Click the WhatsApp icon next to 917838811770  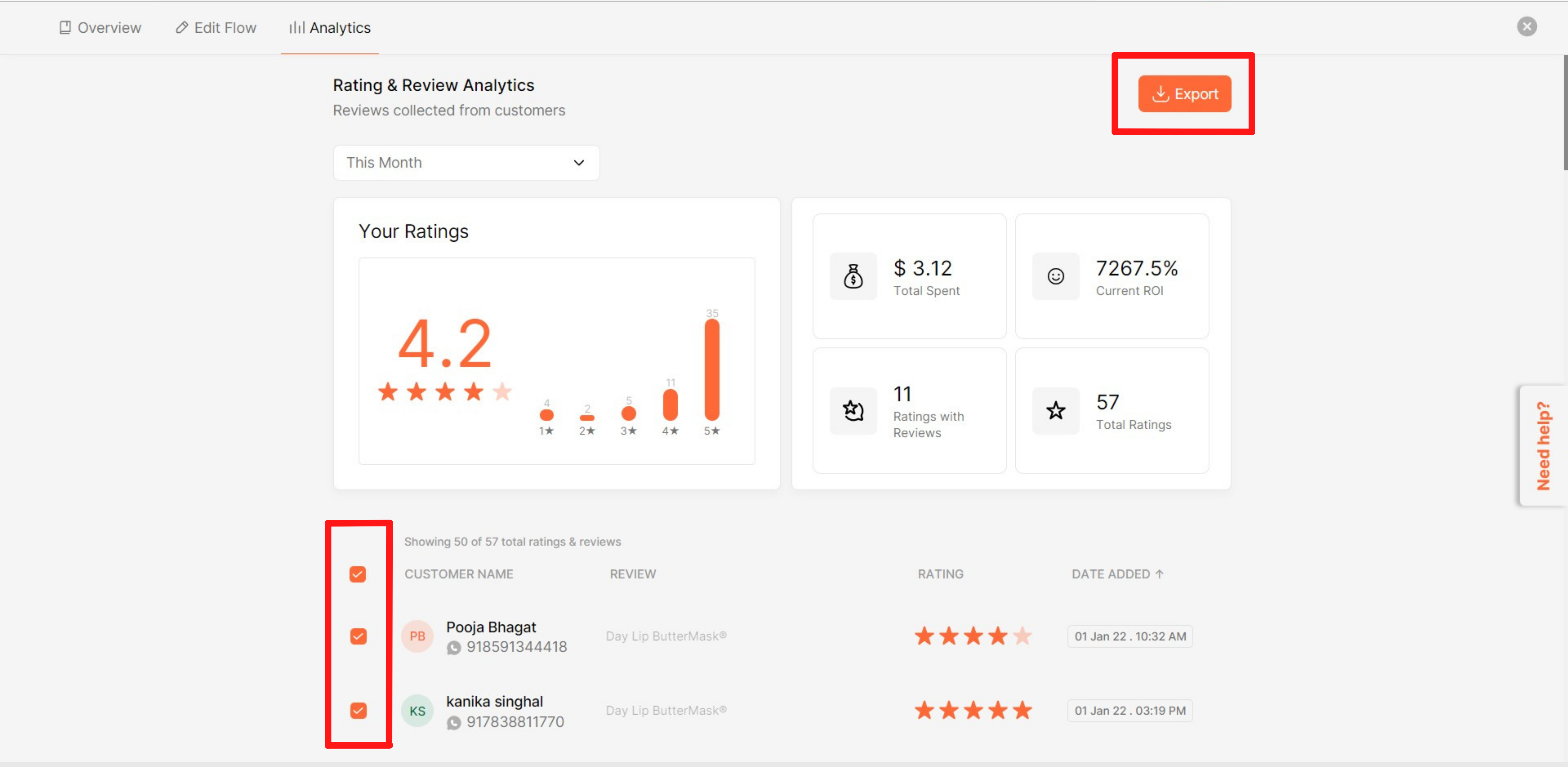tap(453, 723)
